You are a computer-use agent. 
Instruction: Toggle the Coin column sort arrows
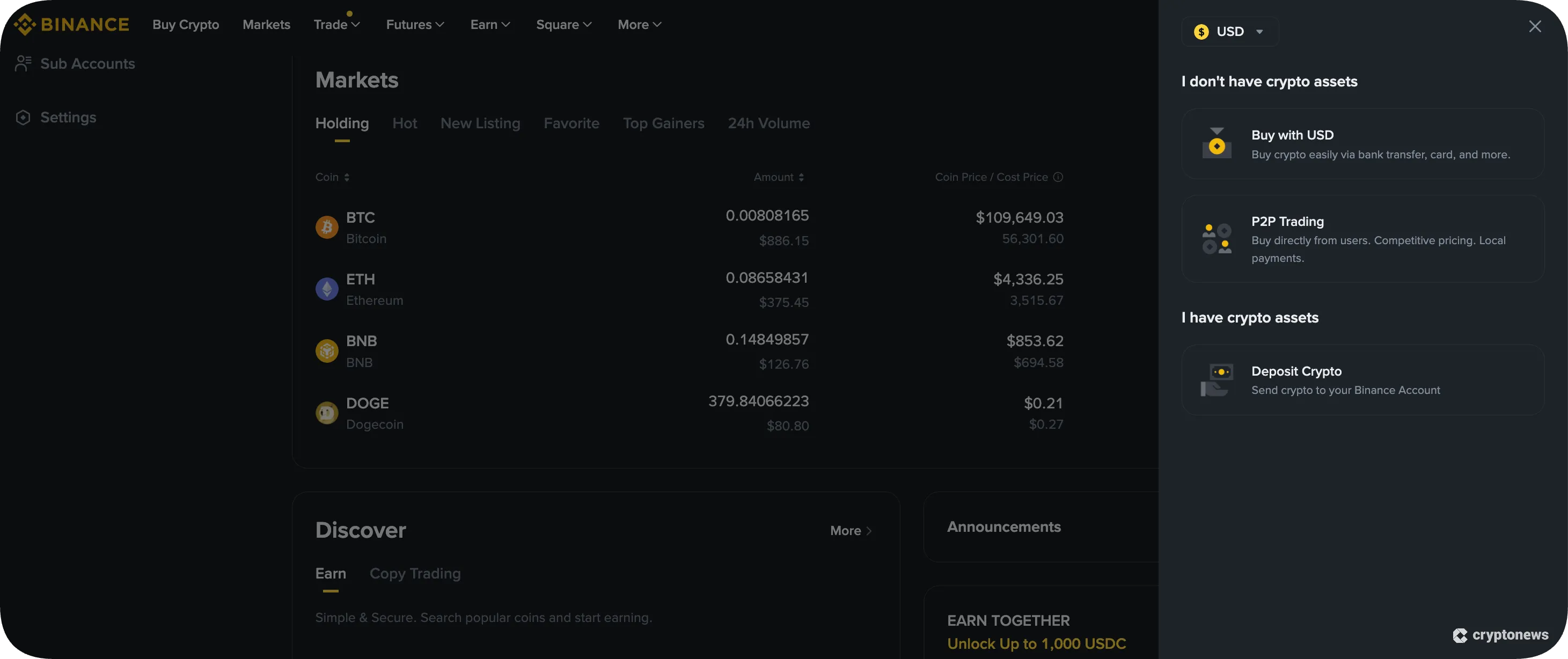pyautogui.click(x=348, y=177)
